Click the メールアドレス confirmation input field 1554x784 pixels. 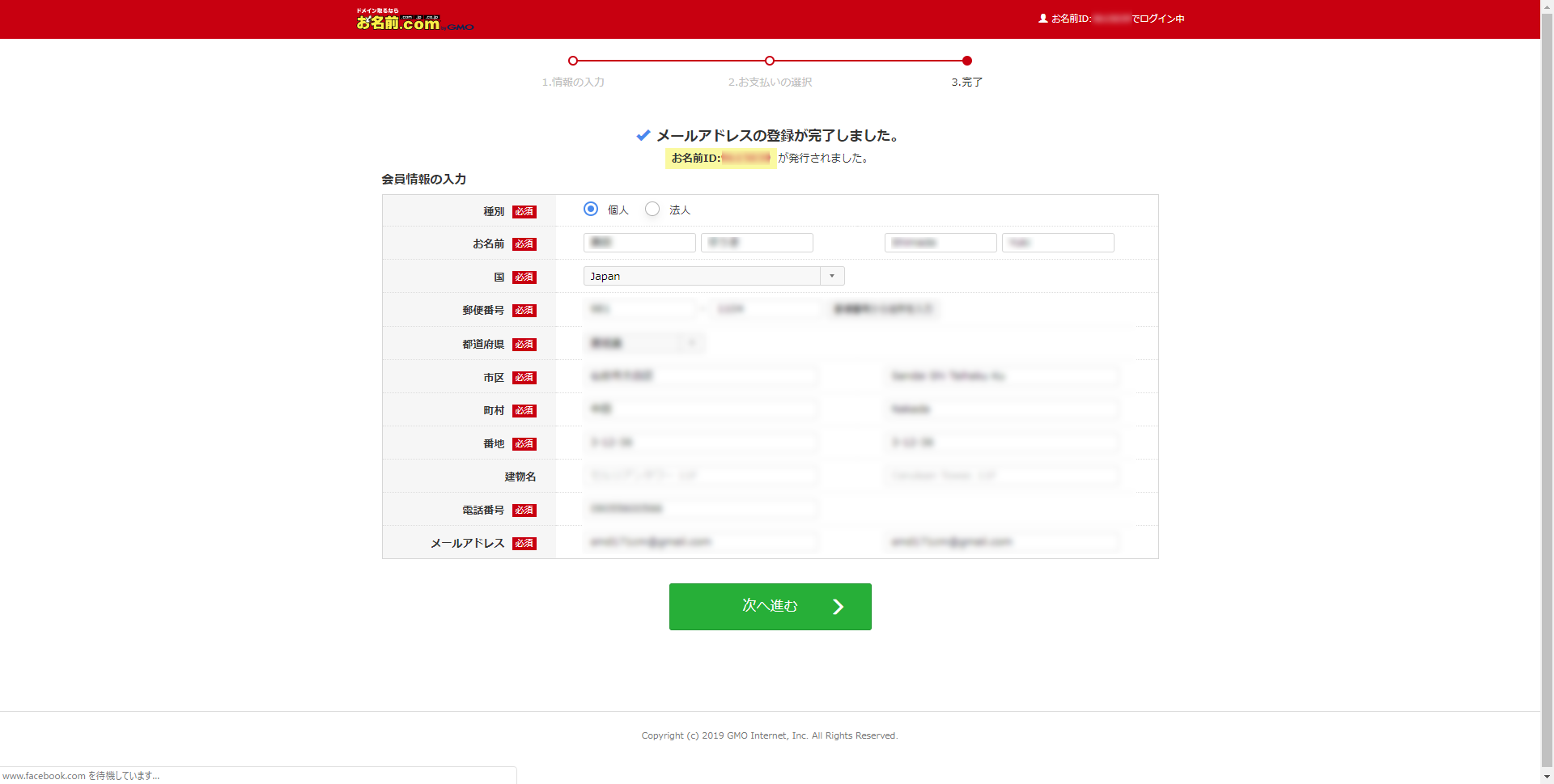[x=1002, y=542]
